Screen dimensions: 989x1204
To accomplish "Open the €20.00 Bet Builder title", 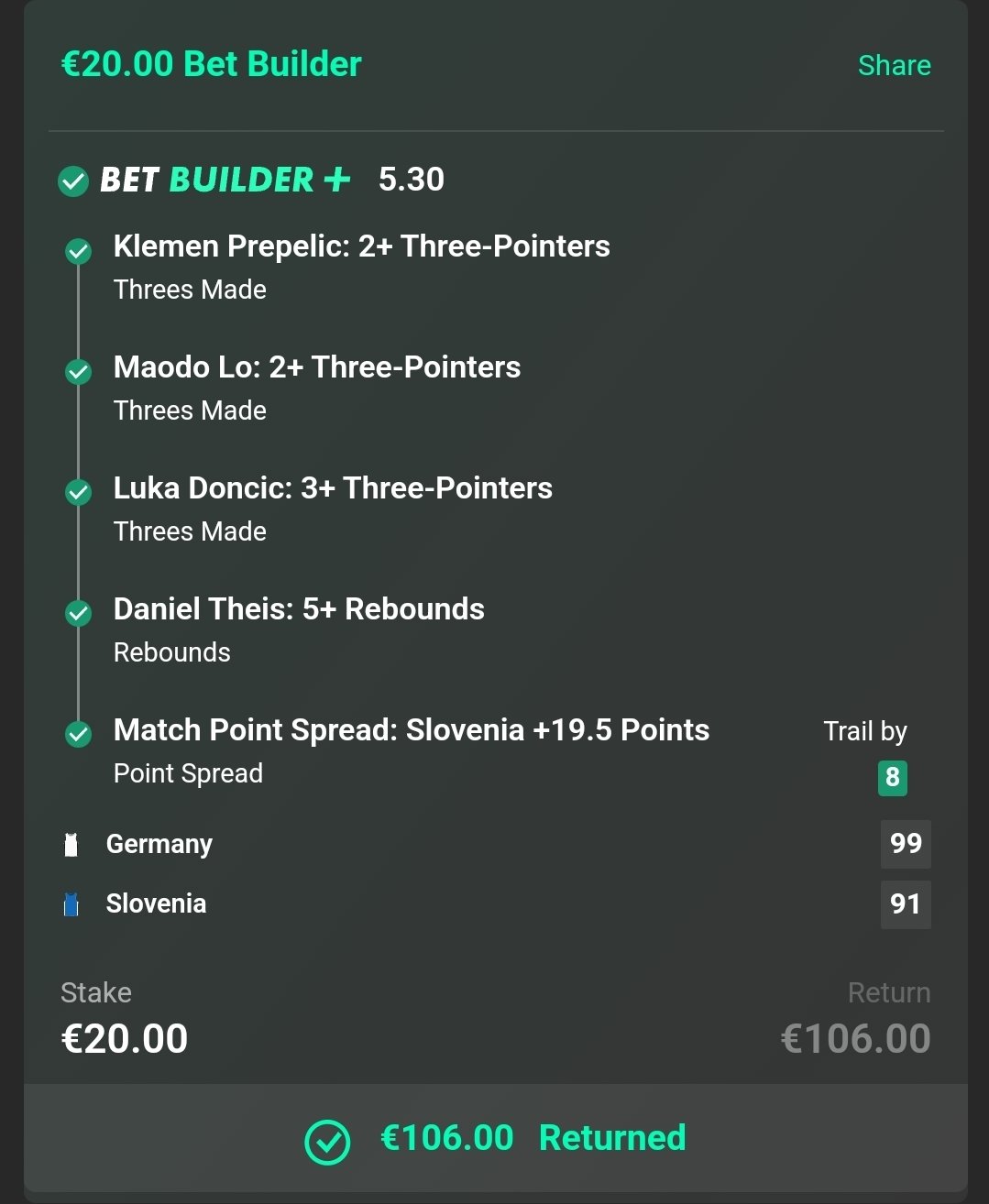I will 211,64.
